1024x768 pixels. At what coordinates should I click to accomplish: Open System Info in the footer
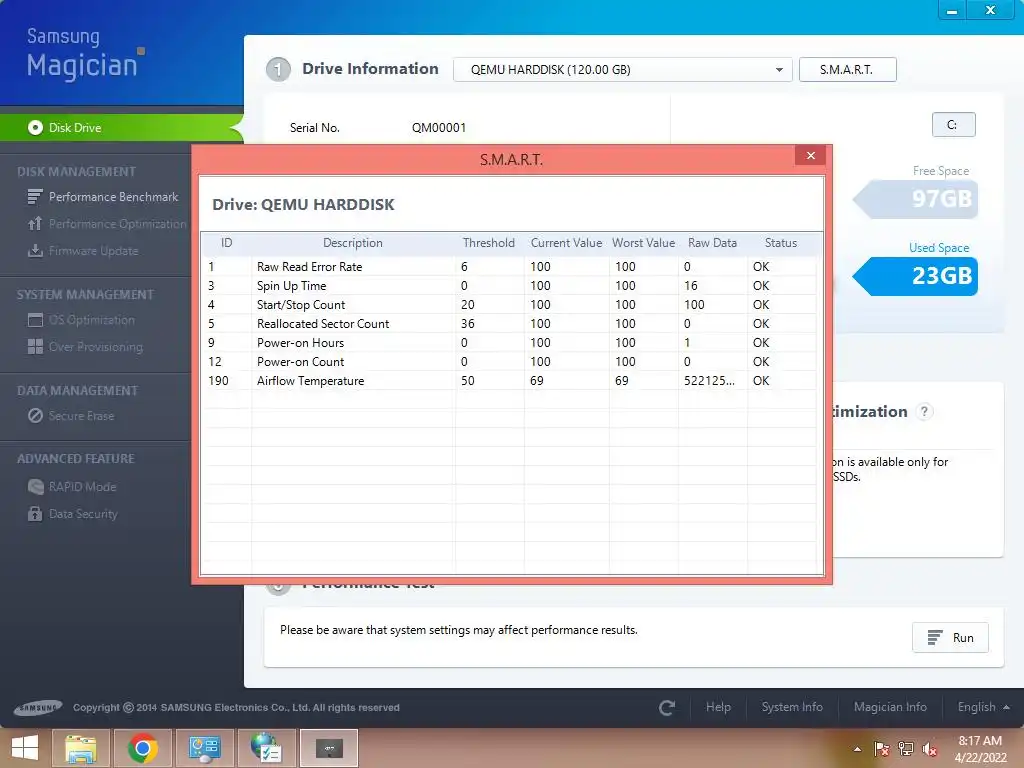[x=792, y=707]
